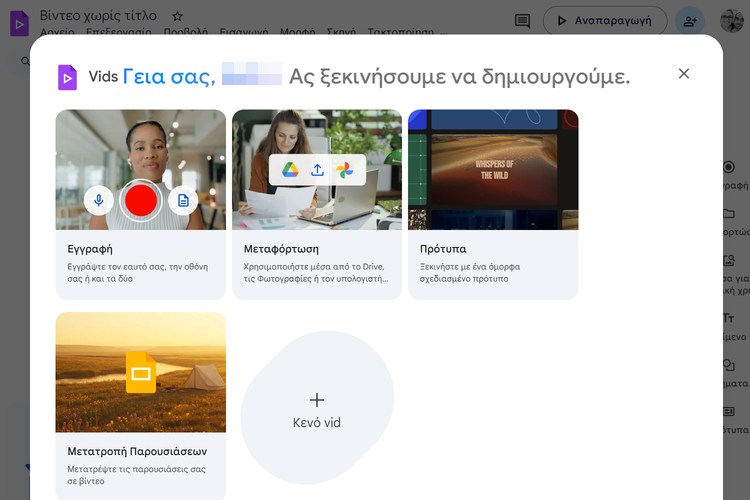
Task: Close the welcome dialog with the X
Action: pyautogui.click(x=684, y=73)
